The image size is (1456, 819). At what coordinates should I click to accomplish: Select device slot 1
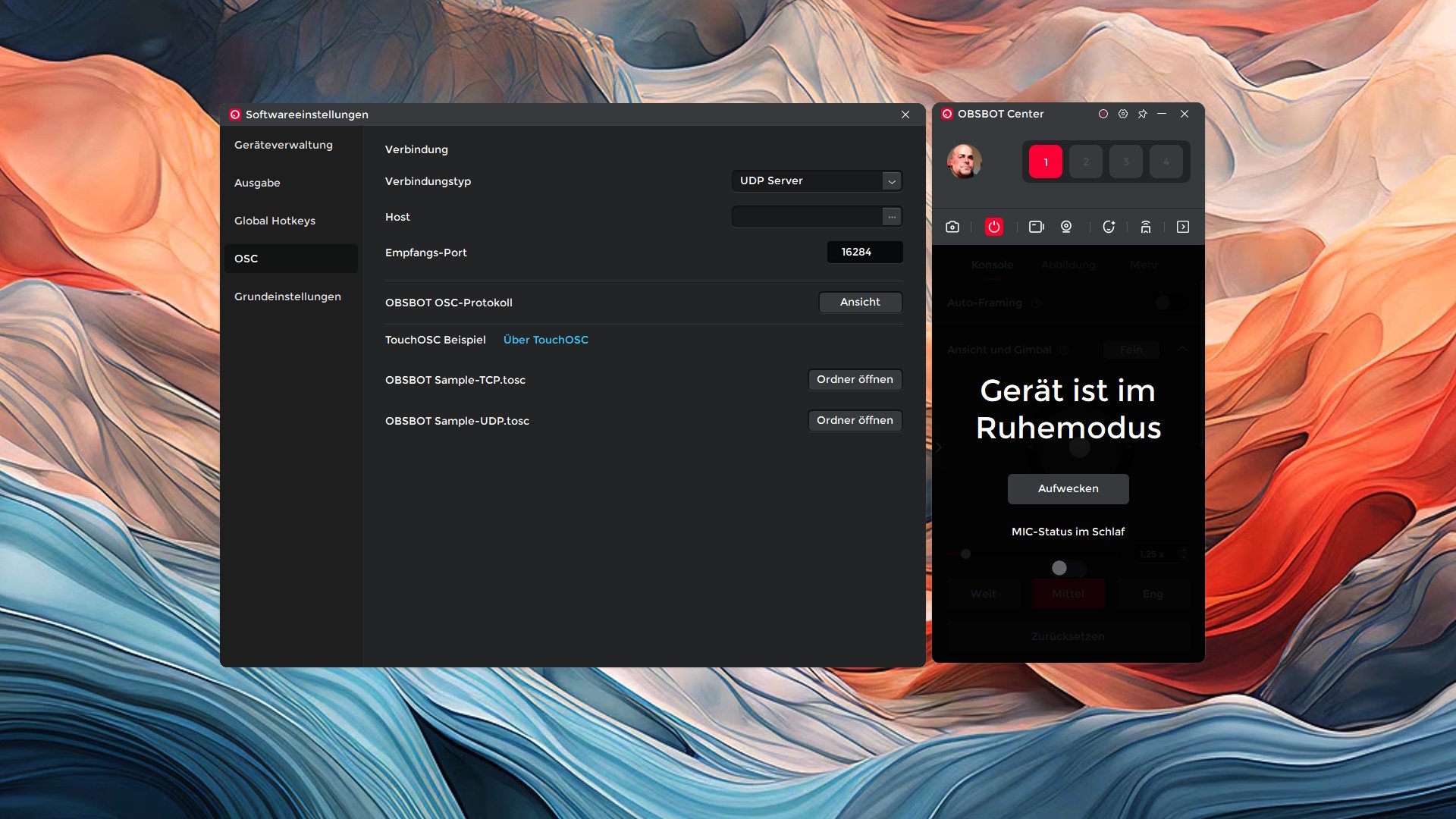point(1046,162)
